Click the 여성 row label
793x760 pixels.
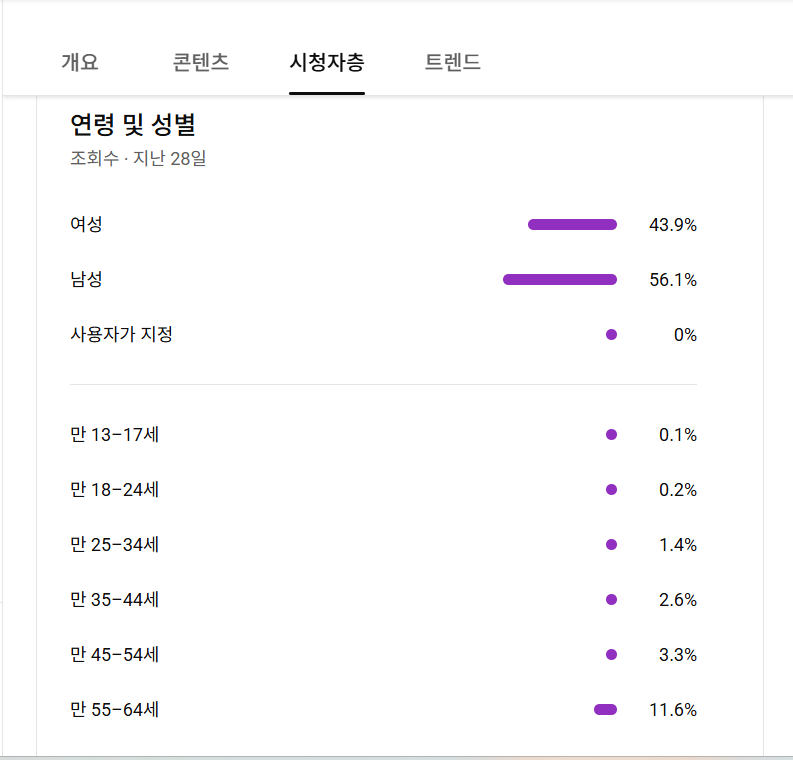[x=86, y=225]
